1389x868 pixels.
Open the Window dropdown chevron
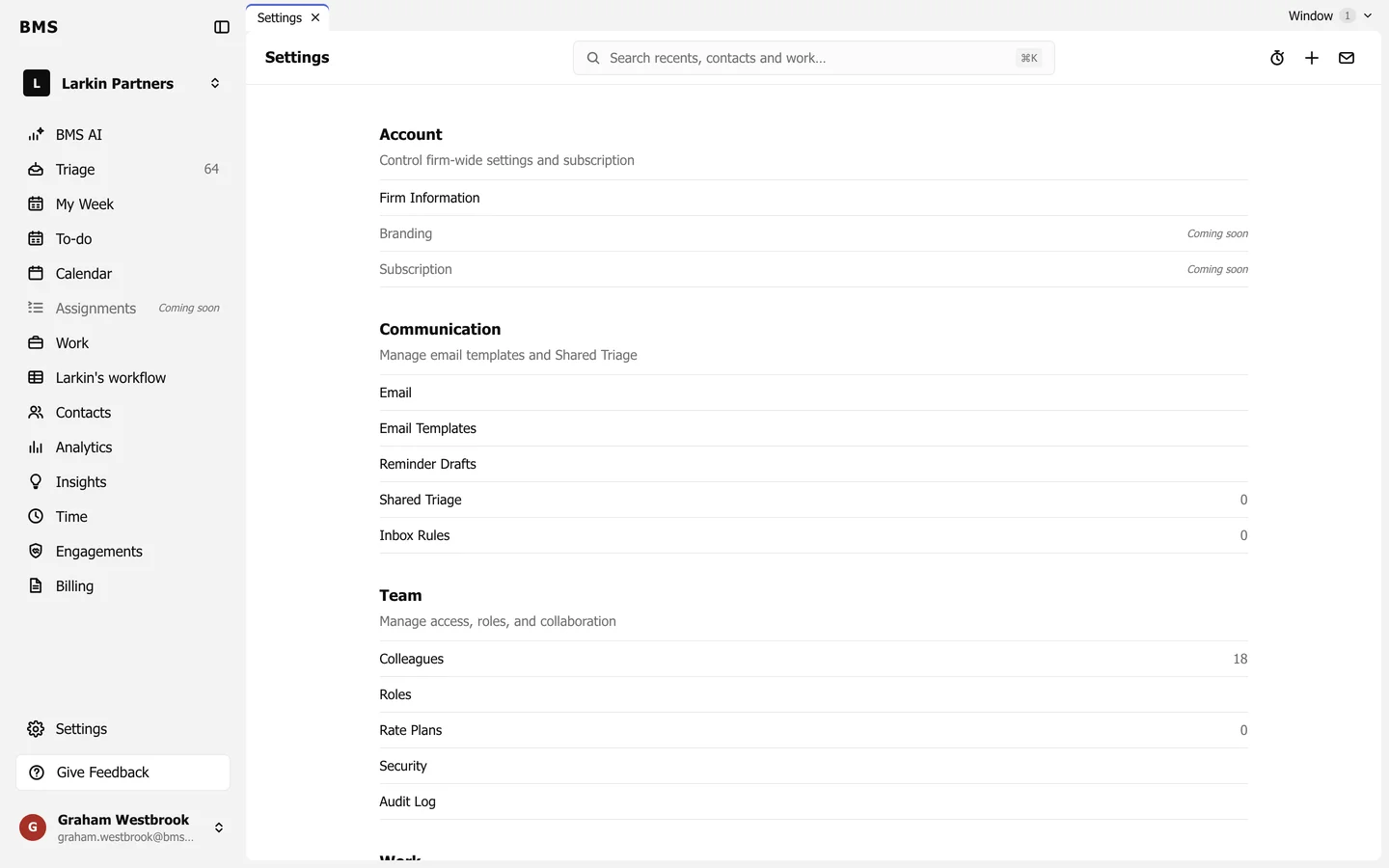tap(1368, 15)
